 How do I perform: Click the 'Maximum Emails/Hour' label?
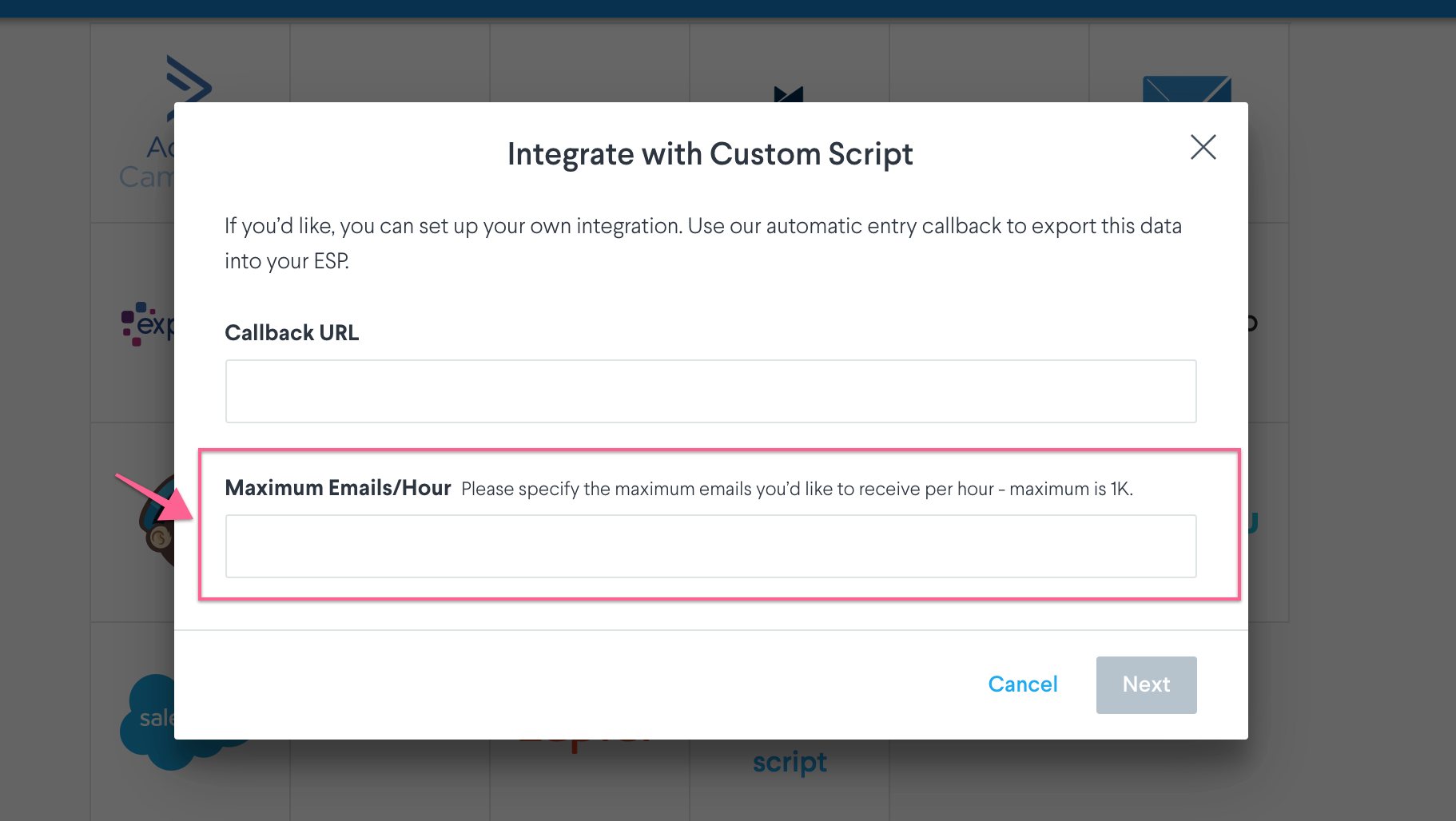338,488
